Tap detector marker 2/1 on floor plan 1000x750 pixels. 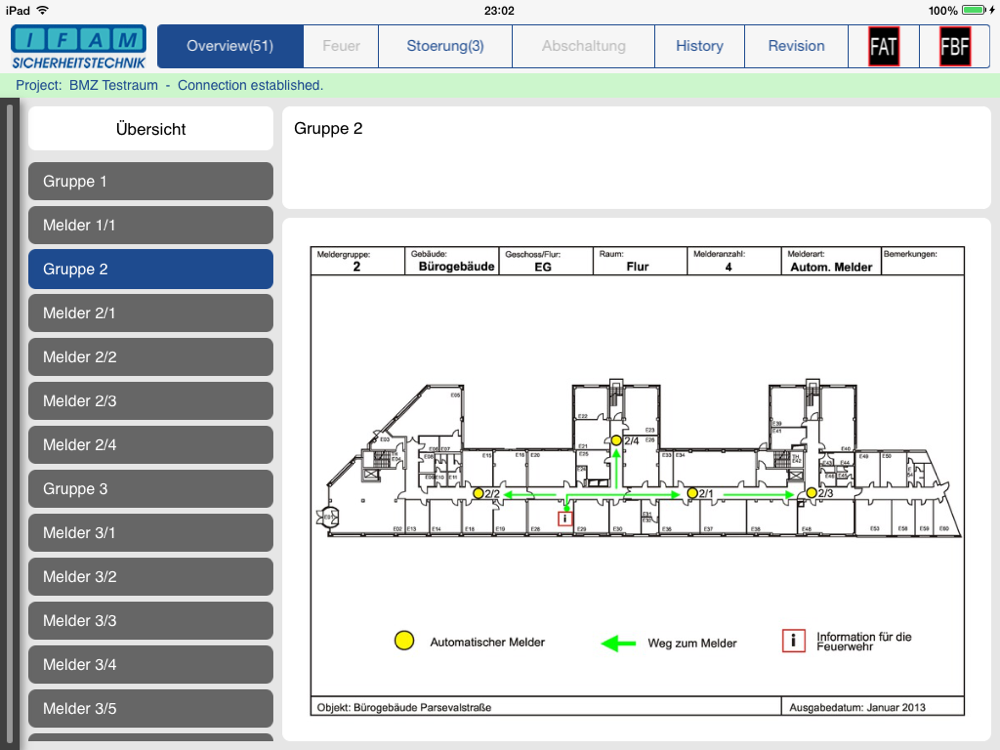pos(691,494)
